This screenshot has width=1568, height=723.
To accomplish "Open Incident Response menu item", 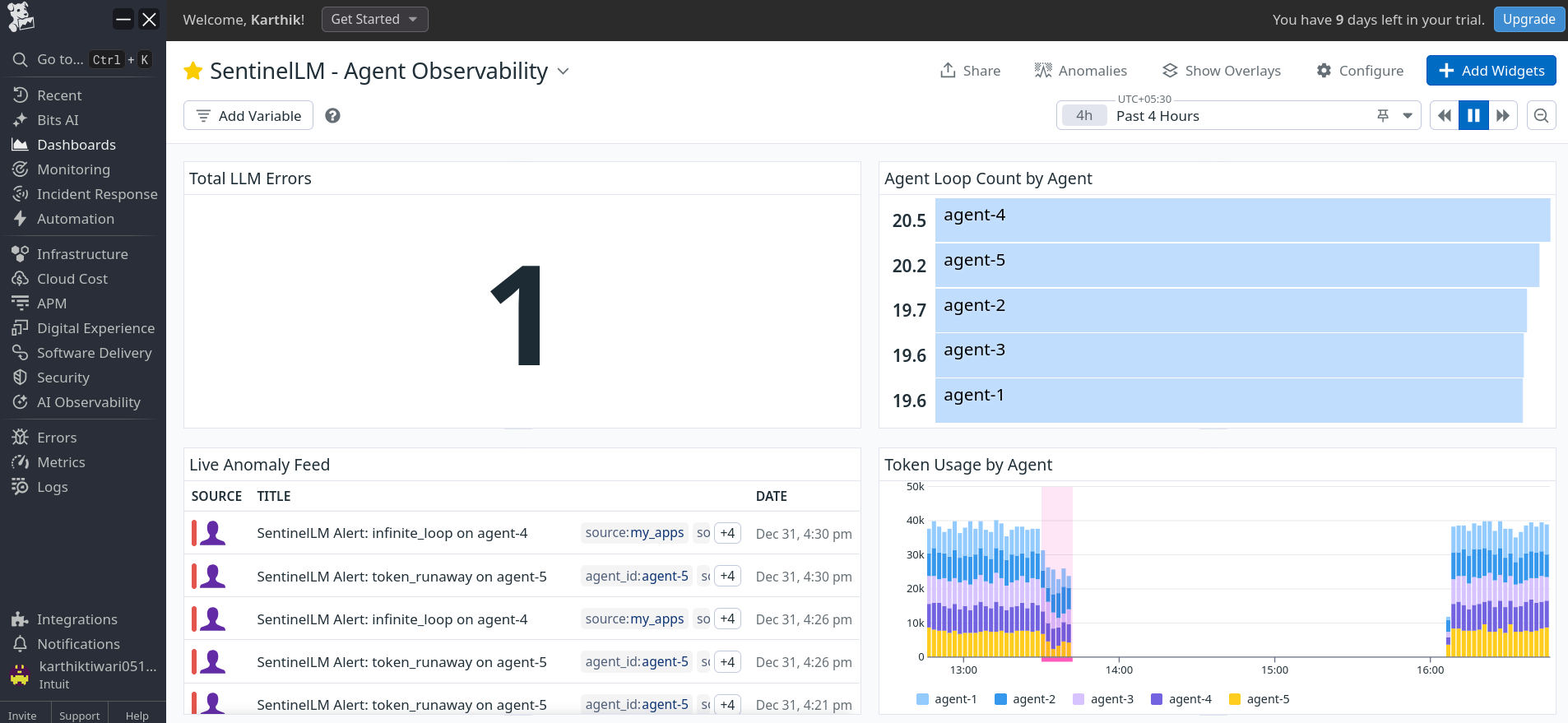I will [x=97, y=194].
